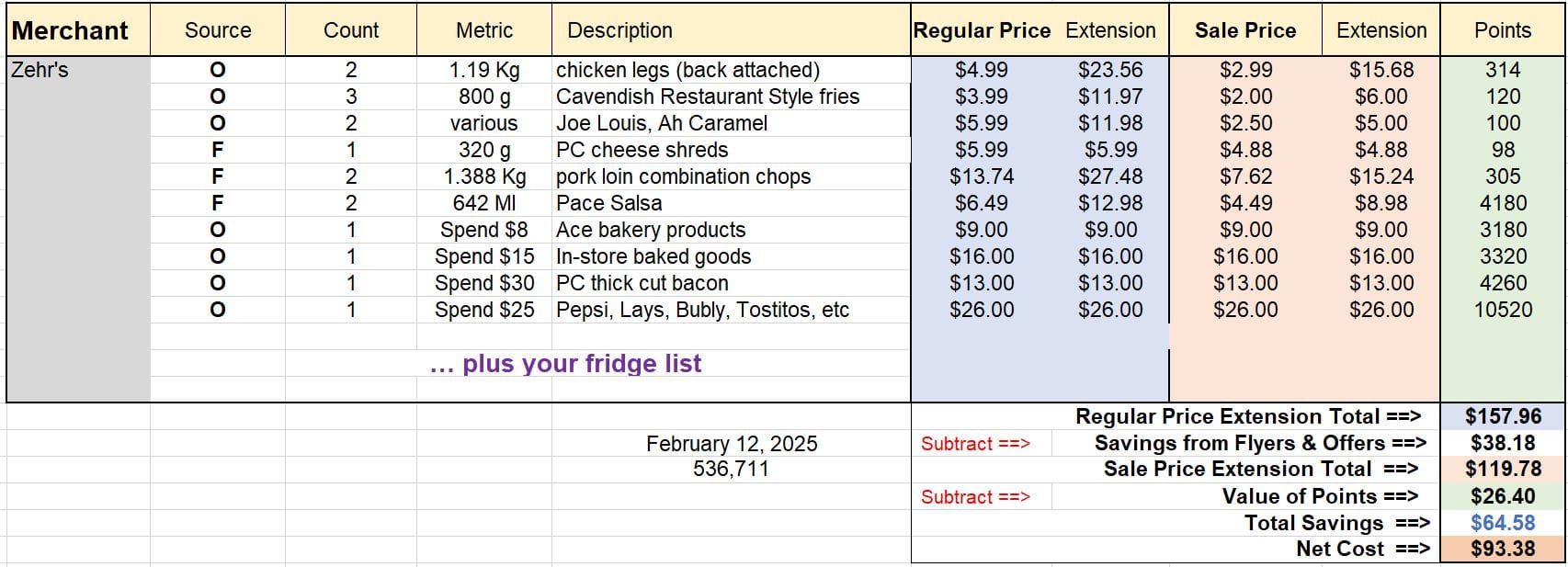This screenshot has width=1568, height=567.
Task: Select the Description column header
Action: point(731,30)
